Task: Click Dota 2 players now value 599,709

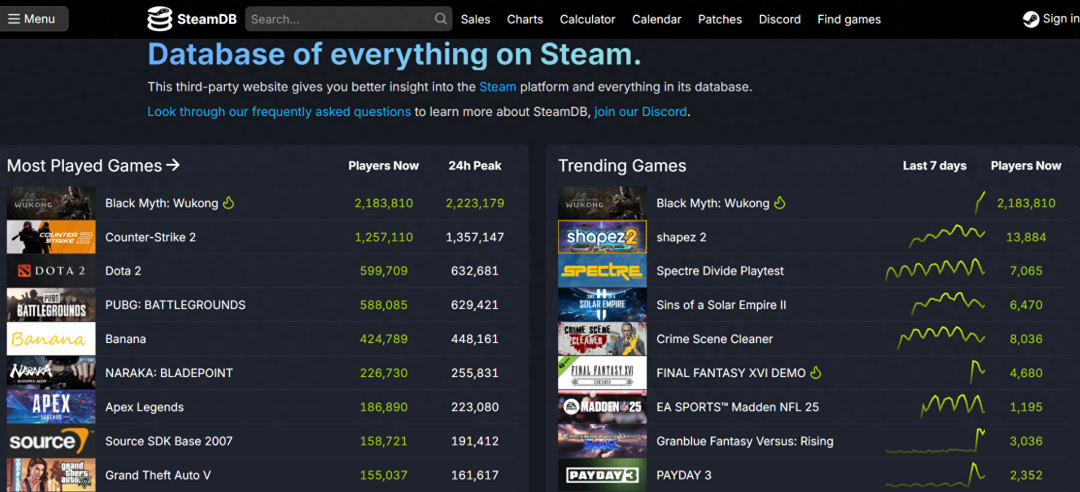Action: tap(384, 271)
